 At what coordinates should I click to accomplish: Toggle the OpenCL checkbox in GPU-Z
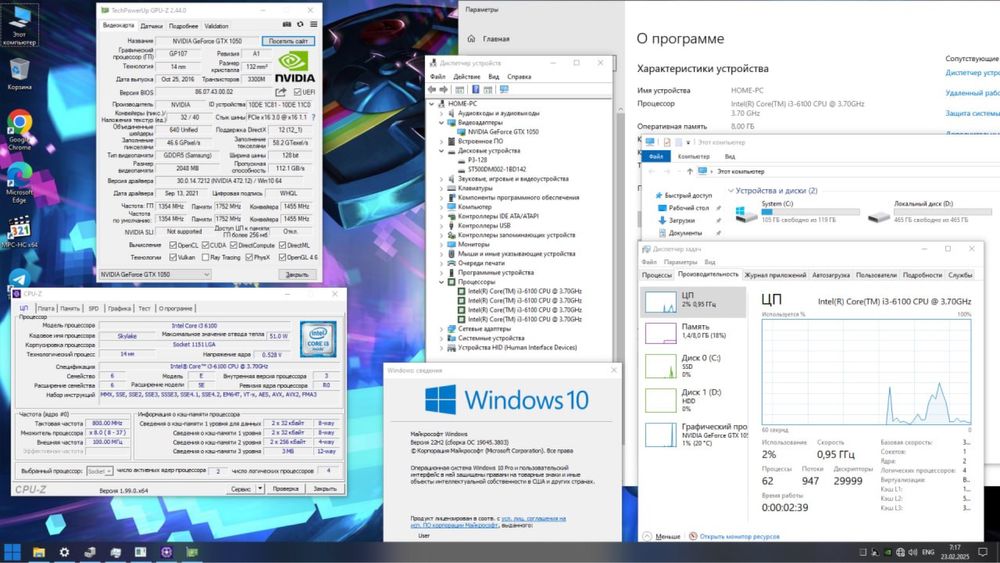(173, 245)
